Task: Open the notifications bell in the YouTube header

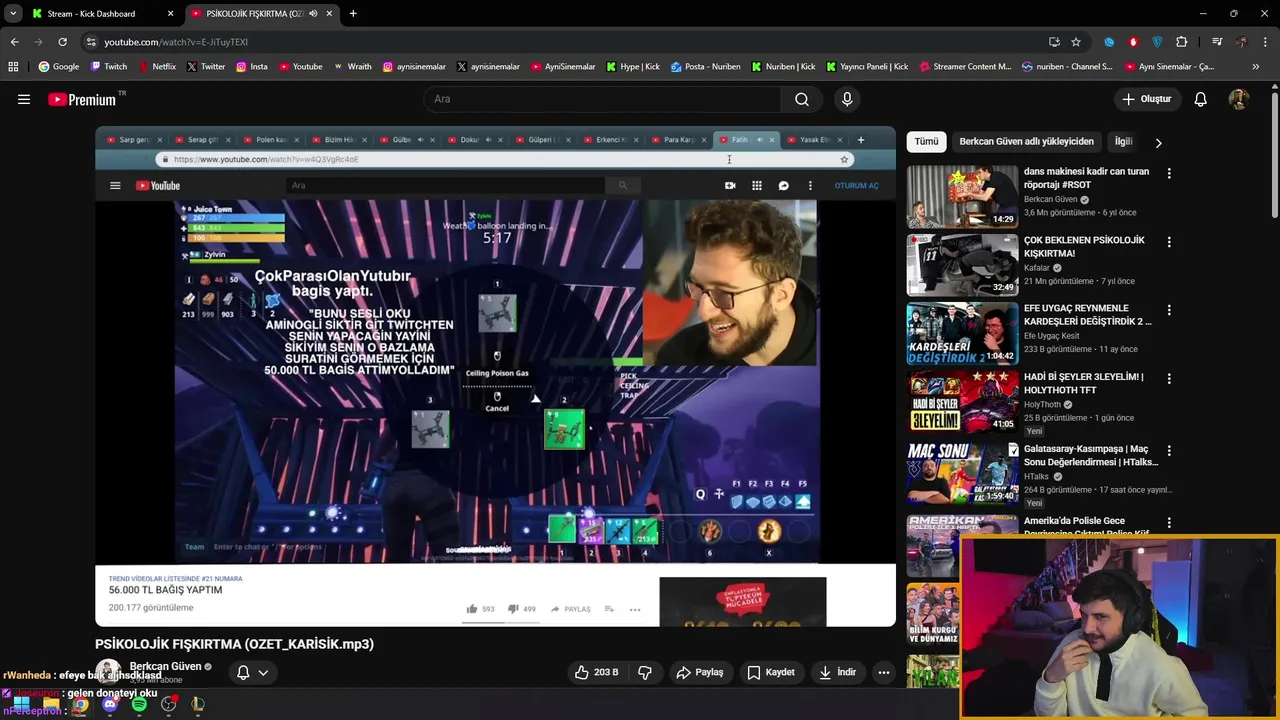Action: [x=1200, y=99]
